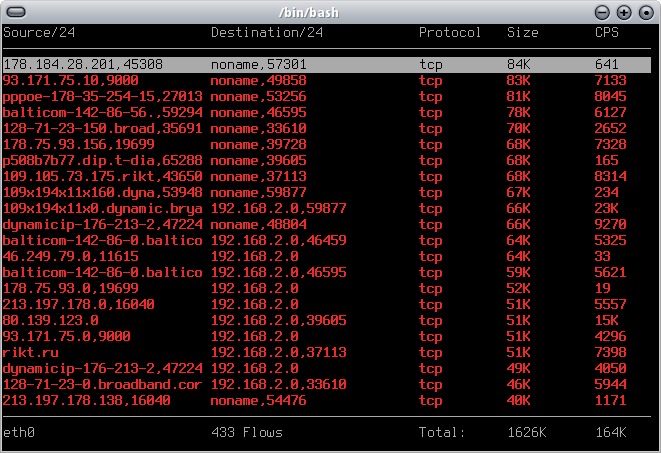The image size is (661, 453).
Task: Click destination 192.168.2.0,39605
Action: tap(279, 321)
